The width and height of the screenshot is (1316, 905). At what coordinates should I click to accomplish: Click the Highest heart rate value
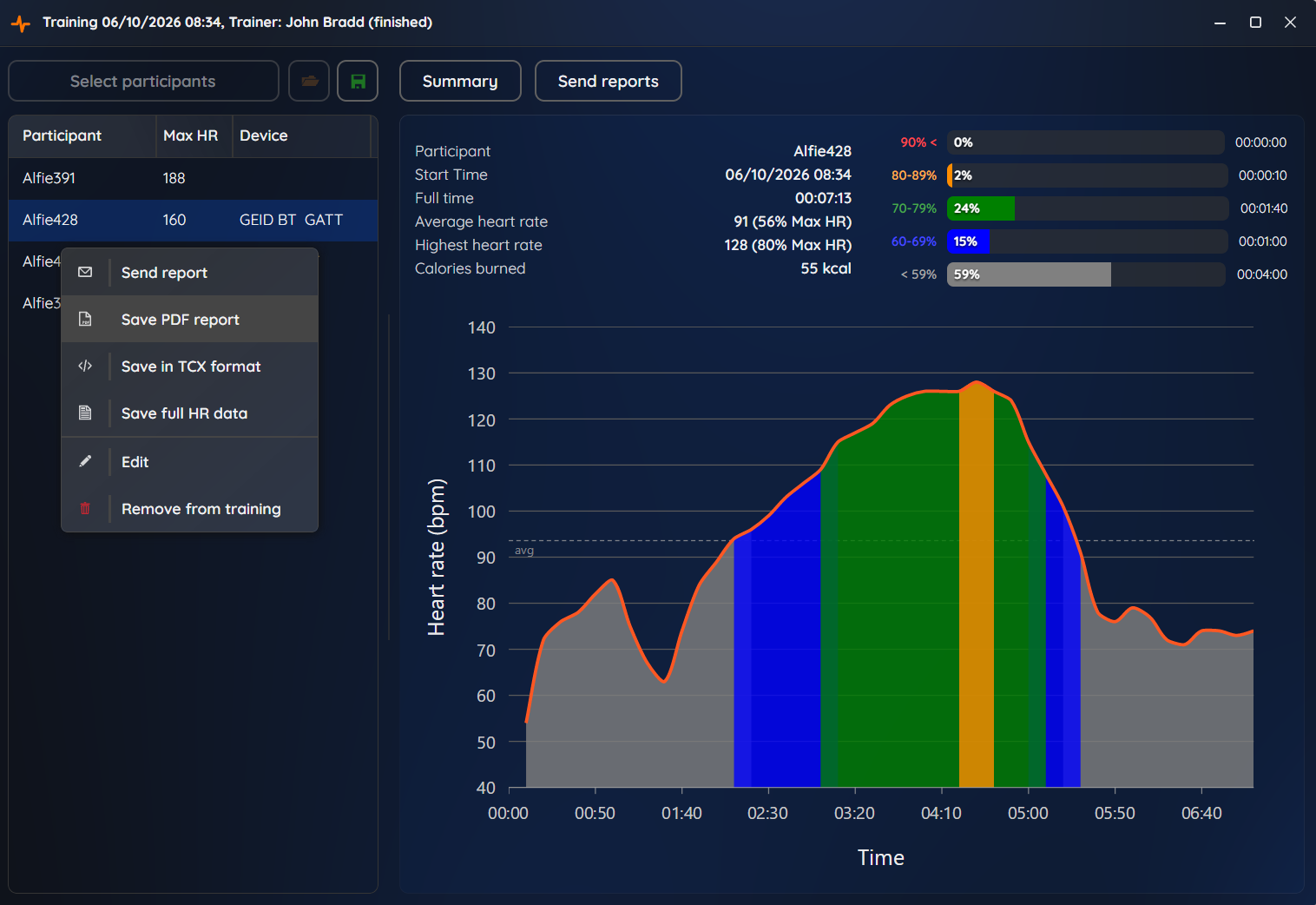pyautogui.click(x=788, y=245)
